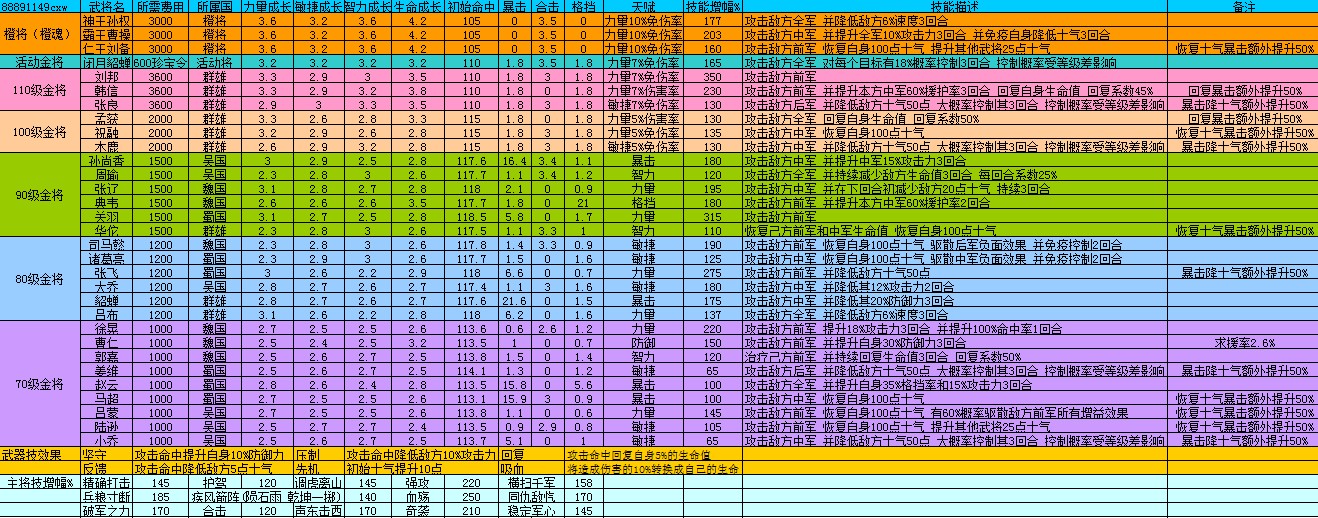Click the 孙尚香 general name cell
Screen dimensions: 1318x518
click(105, 160)
